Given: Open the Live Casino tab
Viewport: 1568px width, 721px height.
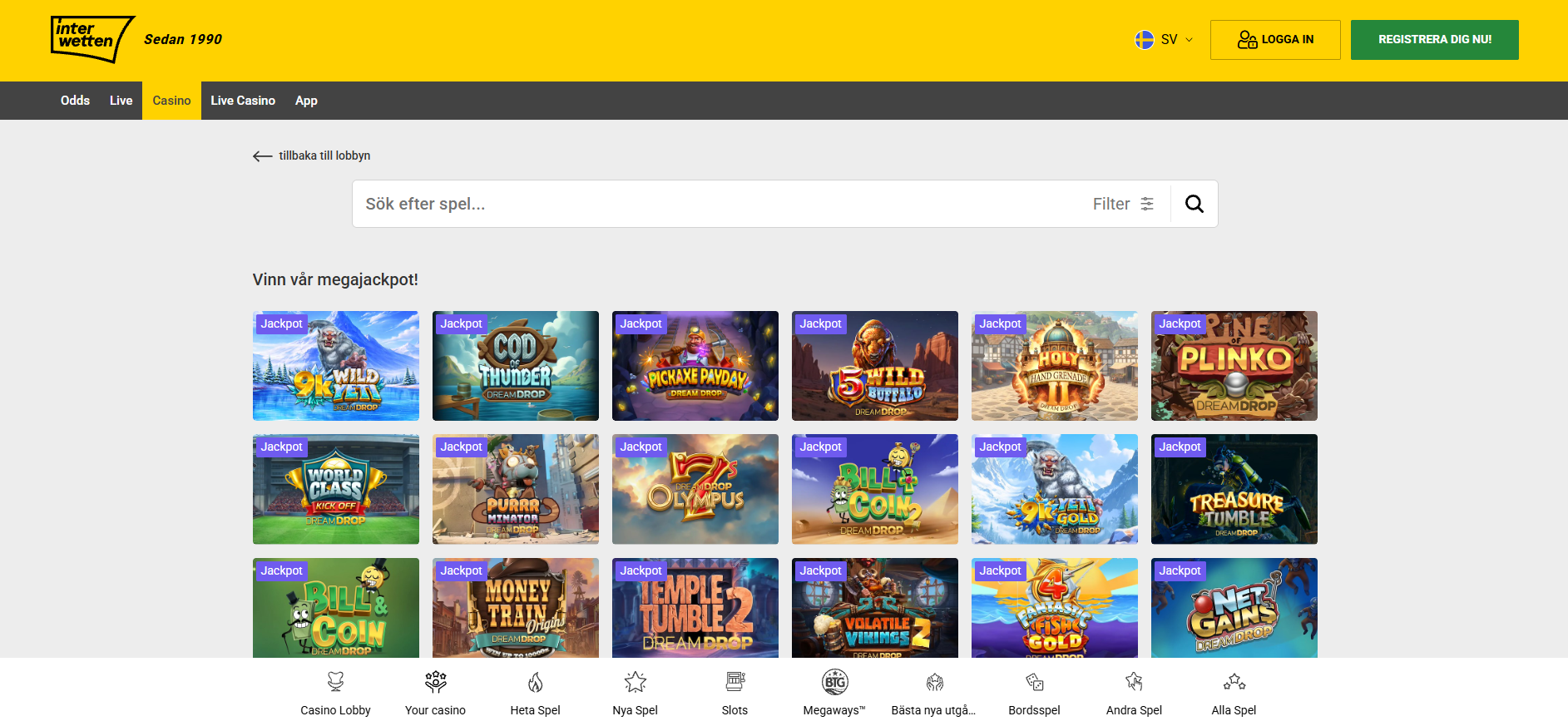Looking at the screenshot, I should [x=243, y=101].
